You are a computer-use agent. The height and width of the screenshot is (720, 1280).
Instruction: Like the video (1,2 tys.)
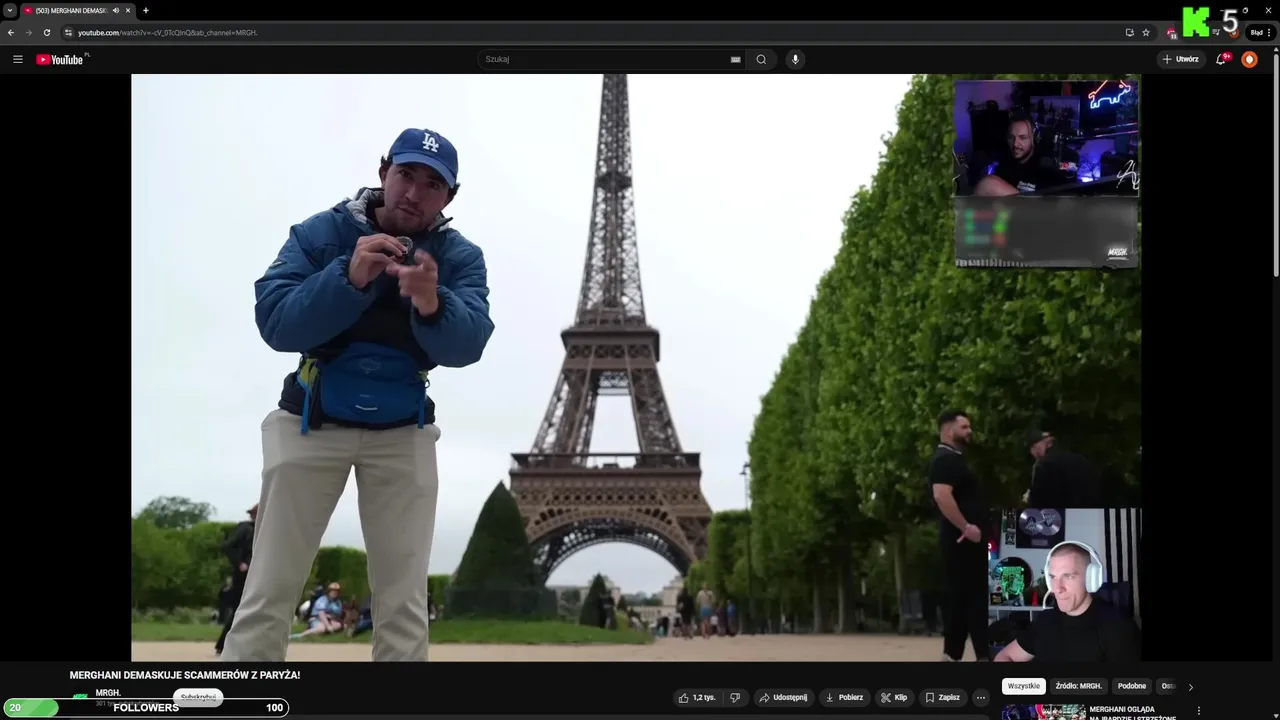pyautogui.click(x=696, y=697)
